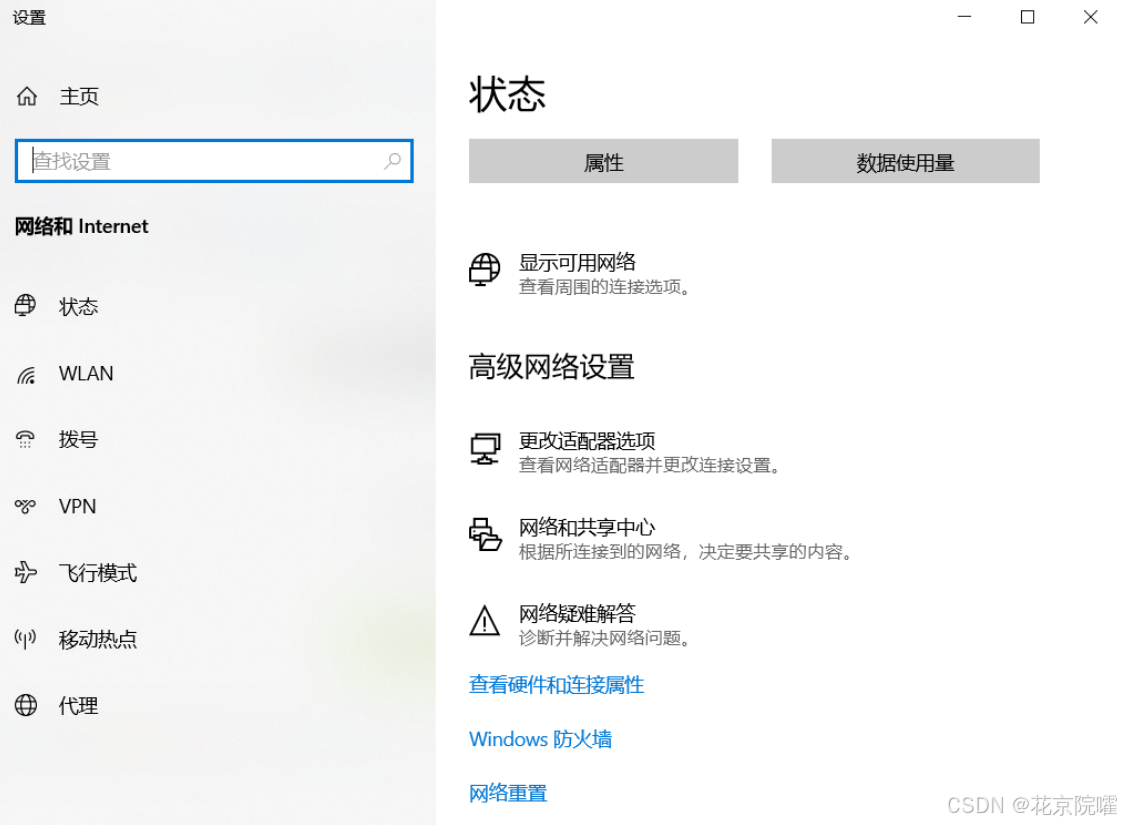1121x825 pixels.
Task: Click the 更改适配器选项 monitor icon
Action: click(x=485, y=449)
